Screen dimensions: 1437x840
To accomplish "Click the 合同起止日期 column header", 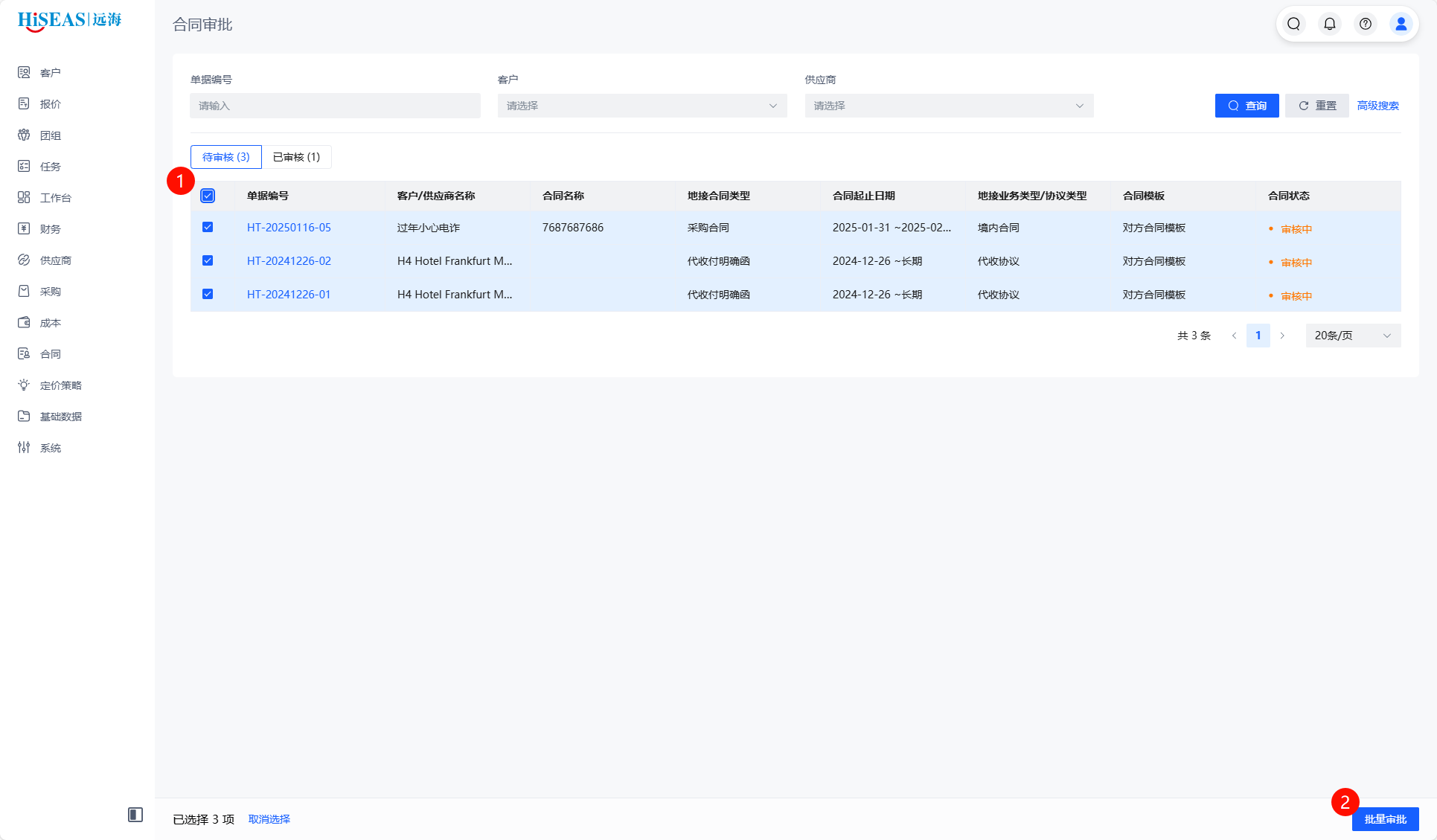I will (x=864, y=196).
